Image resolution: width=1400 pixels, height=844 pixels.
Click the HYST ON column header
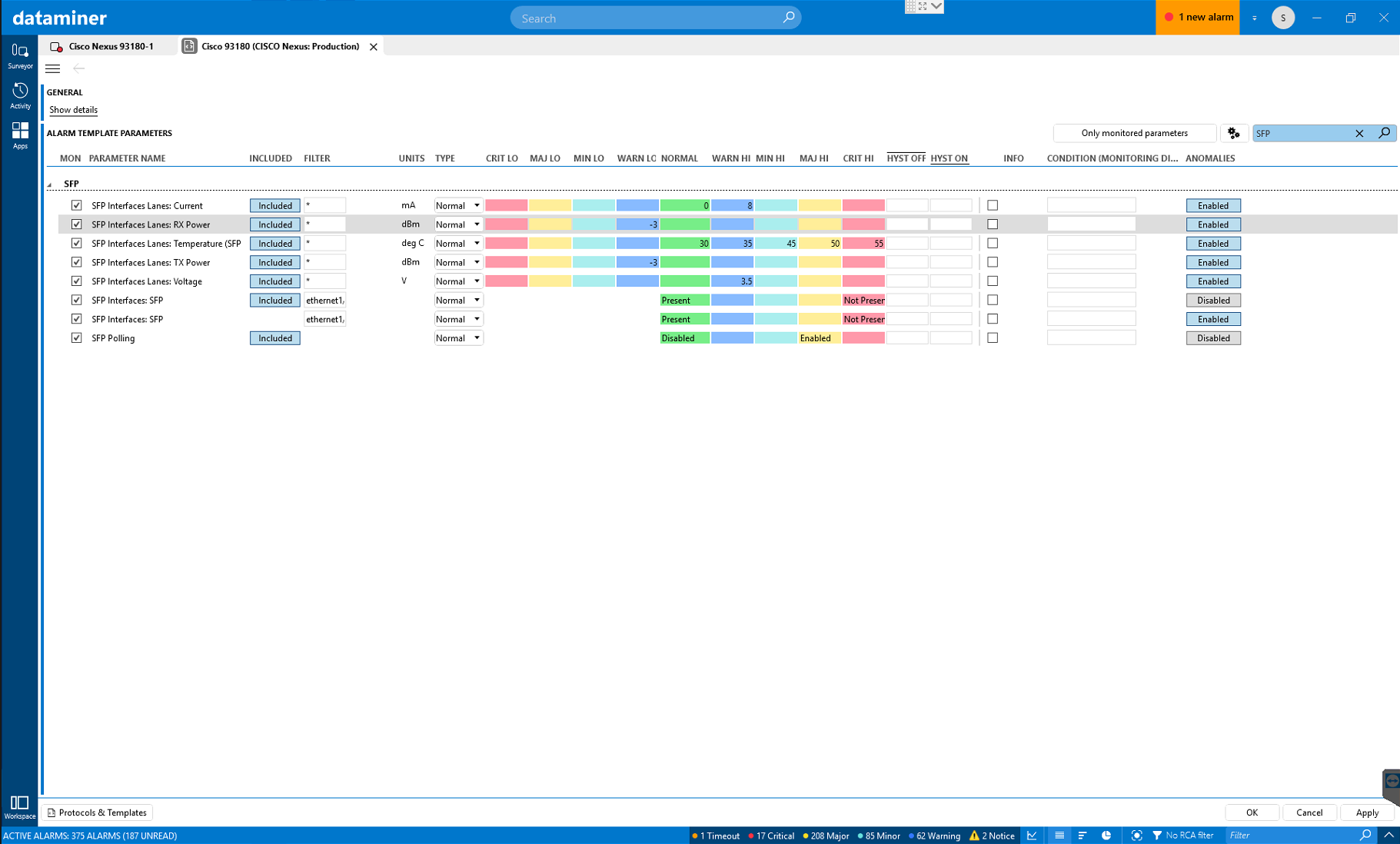(949, 158)
